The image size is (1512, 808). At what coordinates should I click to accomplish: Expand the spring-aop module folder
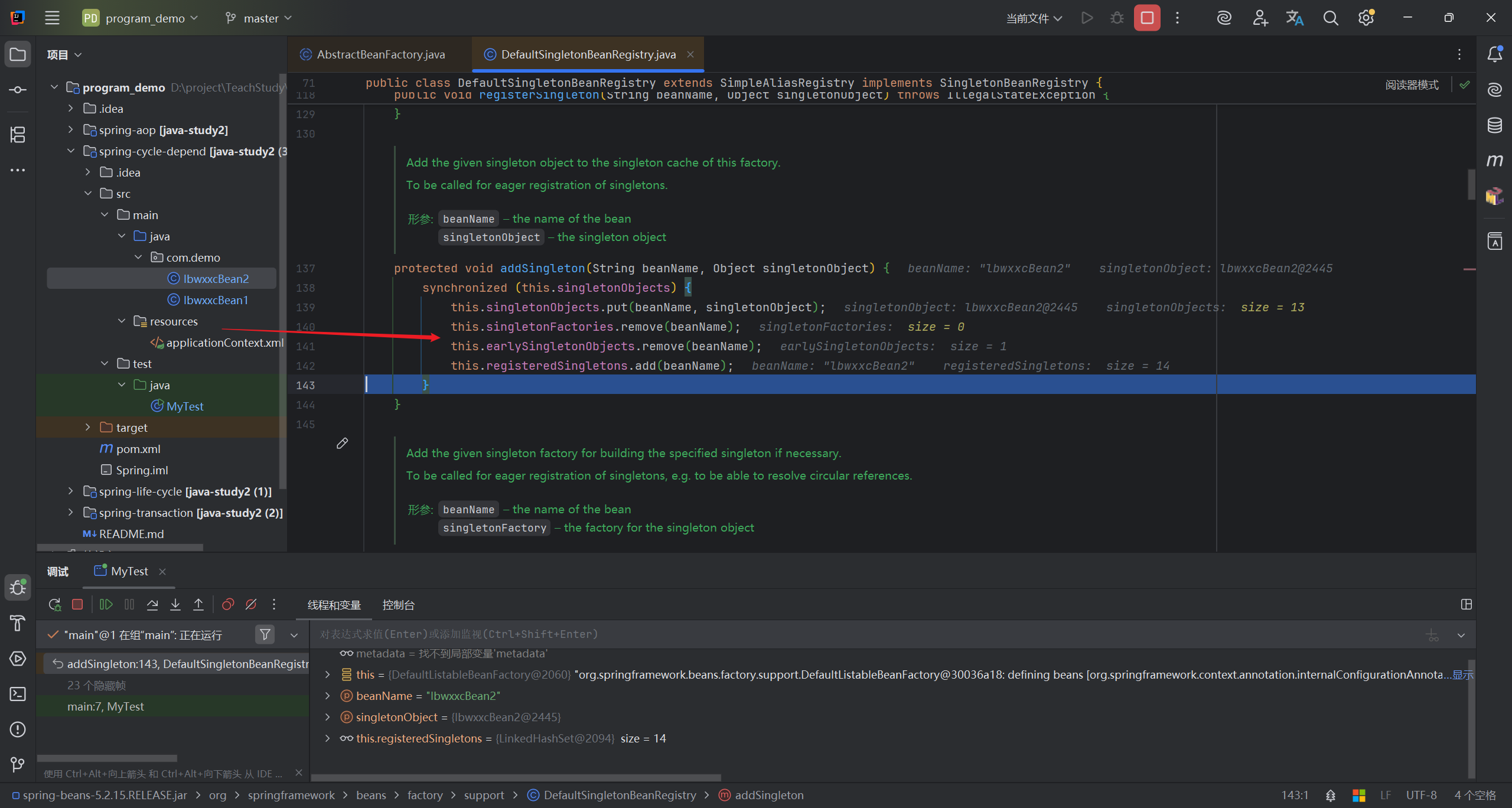71,130
